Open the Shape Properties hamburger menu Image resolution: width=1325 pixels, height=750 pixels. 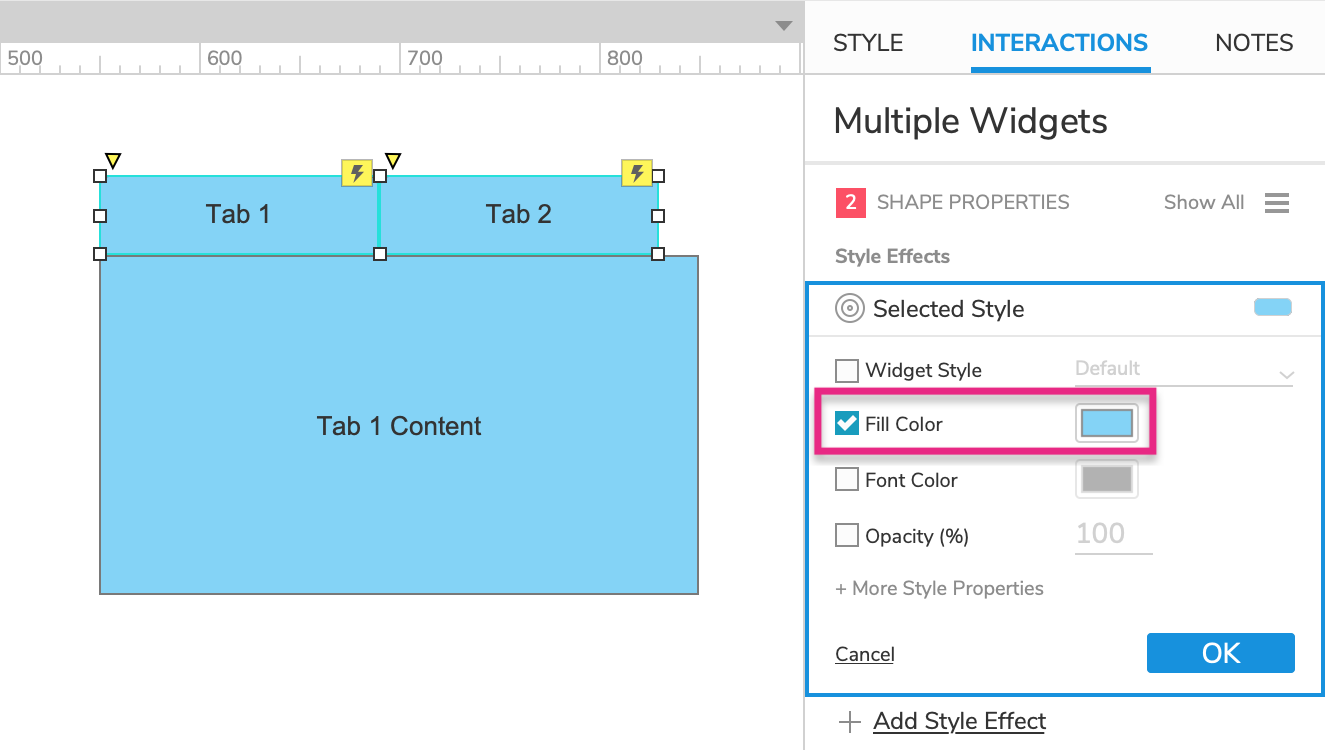(x=1276, y=203)
